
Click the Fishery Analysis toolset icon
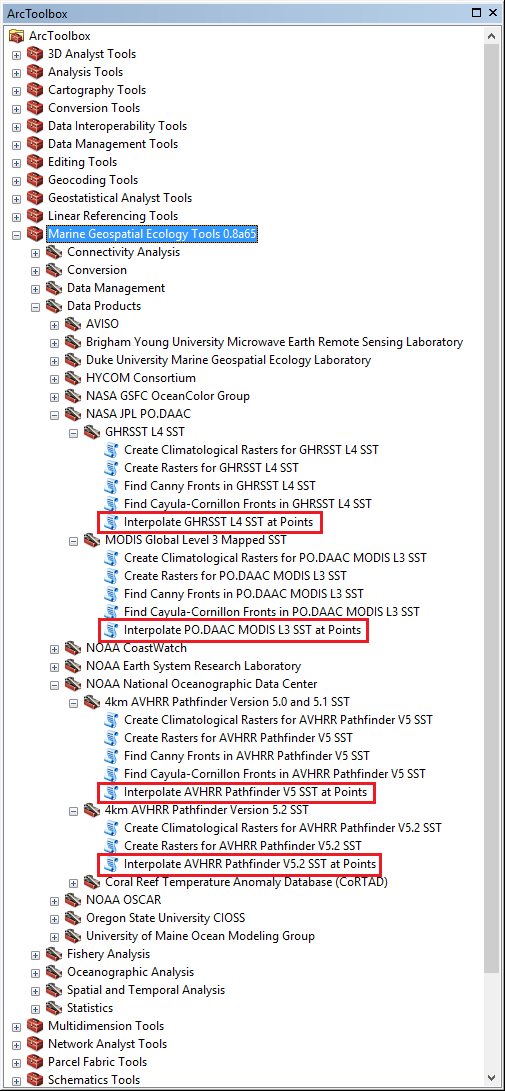[54, 954]
